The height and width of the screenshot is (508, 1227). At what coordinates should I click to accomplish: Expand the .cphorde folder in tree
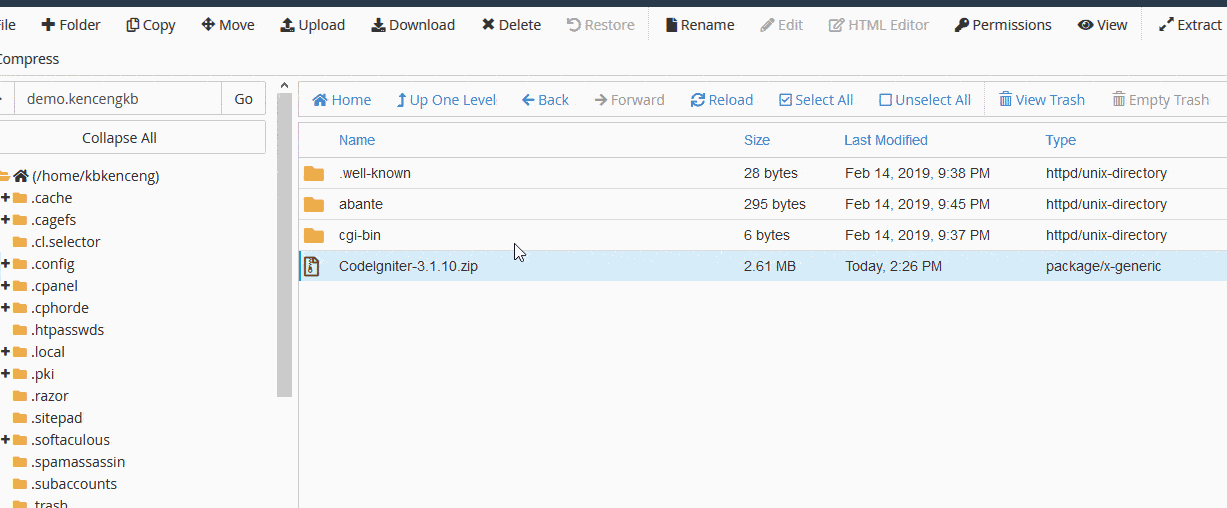pyautogui.click(x=5, y=308)
